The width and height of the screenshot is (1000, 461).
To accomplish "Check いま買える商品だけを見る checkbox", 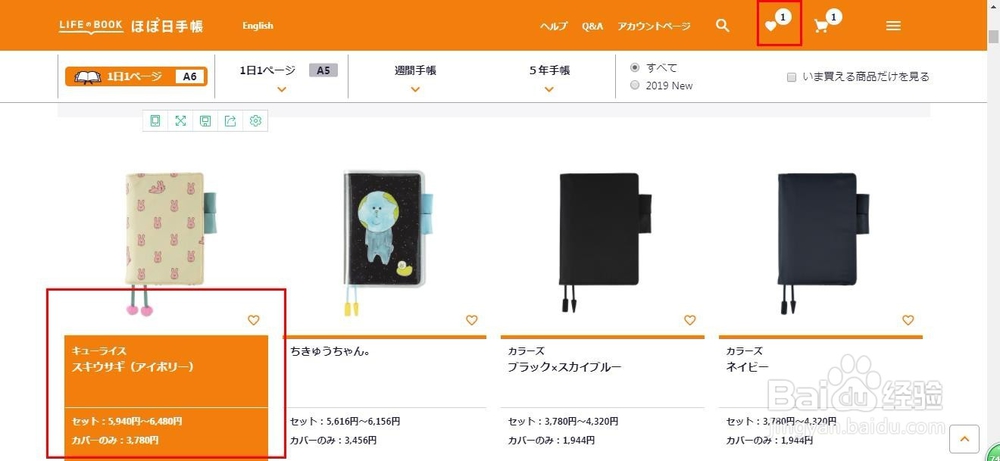I will point(791,77).
